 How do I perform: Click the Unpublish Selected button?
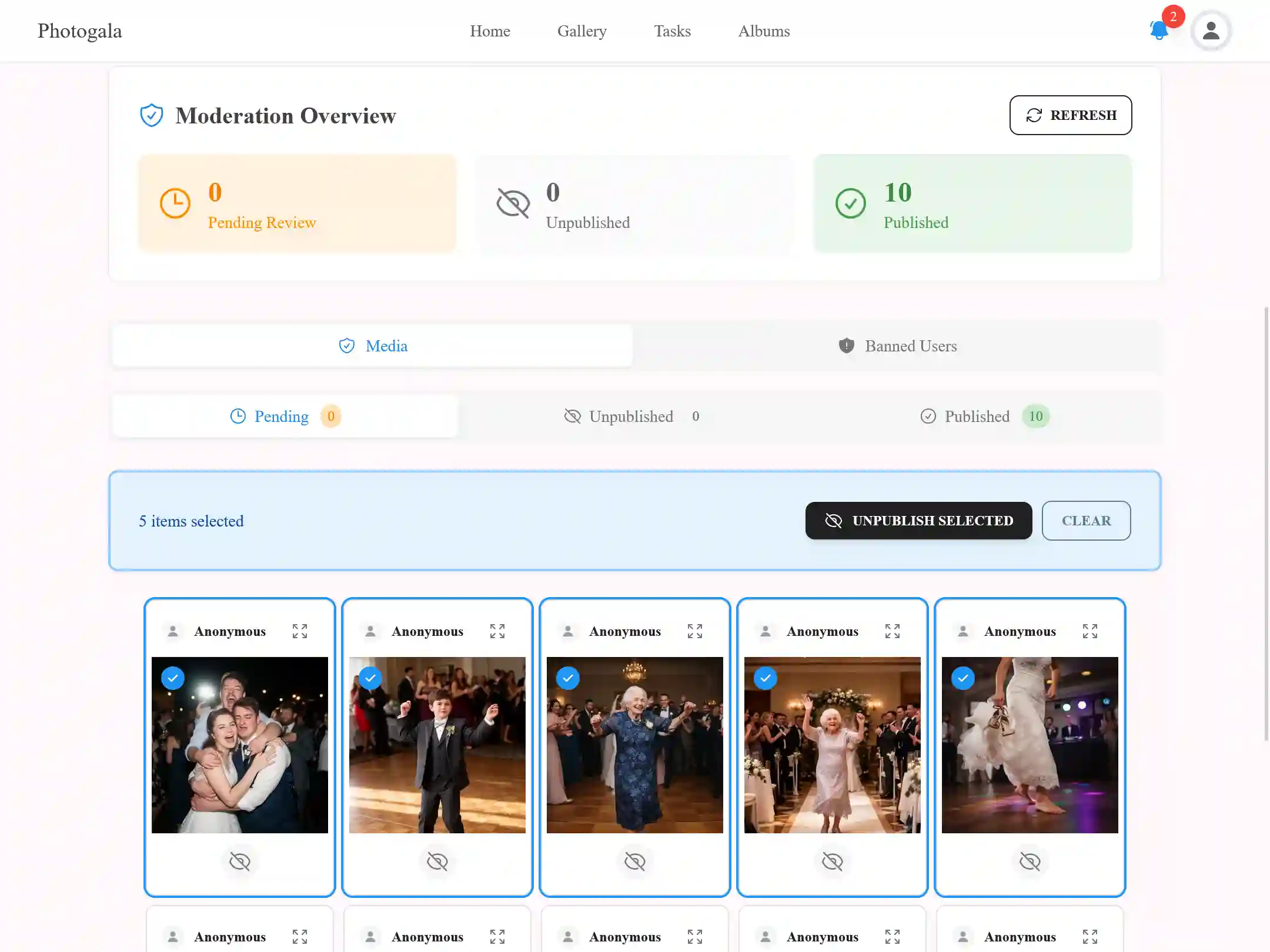(918, 521)
